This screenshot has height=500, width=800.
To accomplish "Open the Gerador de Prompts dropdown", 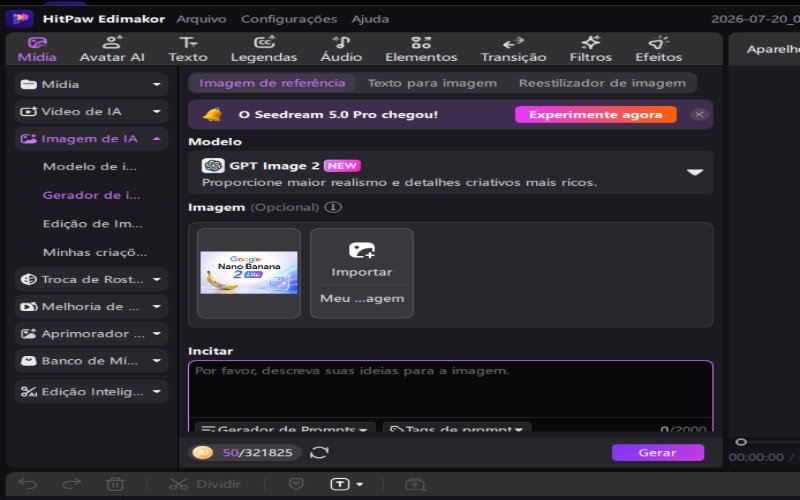I will [285, 429].
